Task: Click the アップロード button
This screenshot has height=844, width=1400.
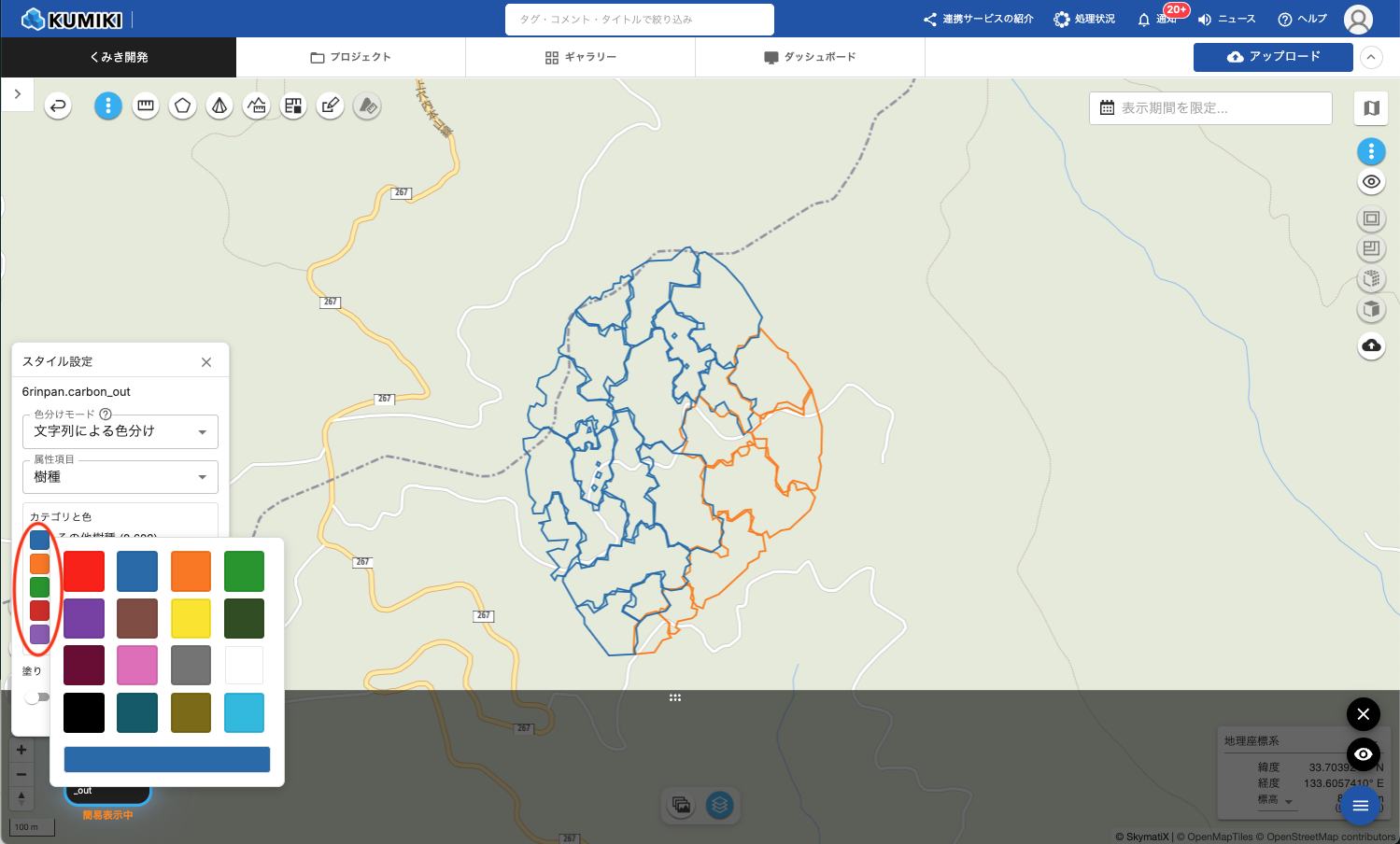Action: point(1272,57)
